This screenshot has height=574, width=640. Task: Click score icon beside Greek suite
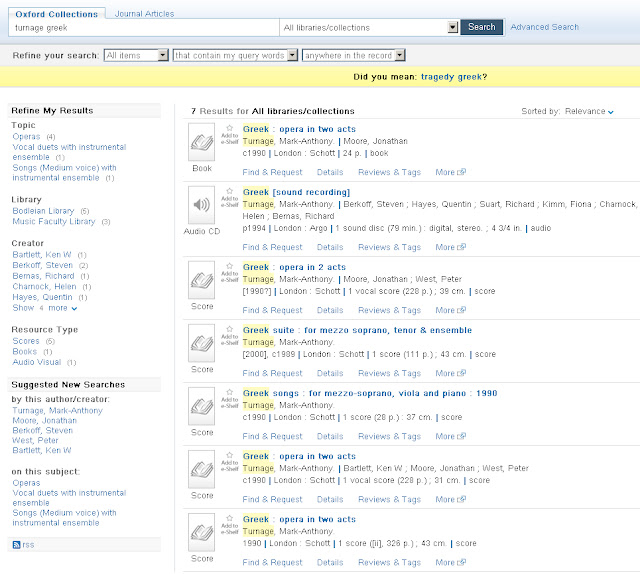click(x=201, y=343)
